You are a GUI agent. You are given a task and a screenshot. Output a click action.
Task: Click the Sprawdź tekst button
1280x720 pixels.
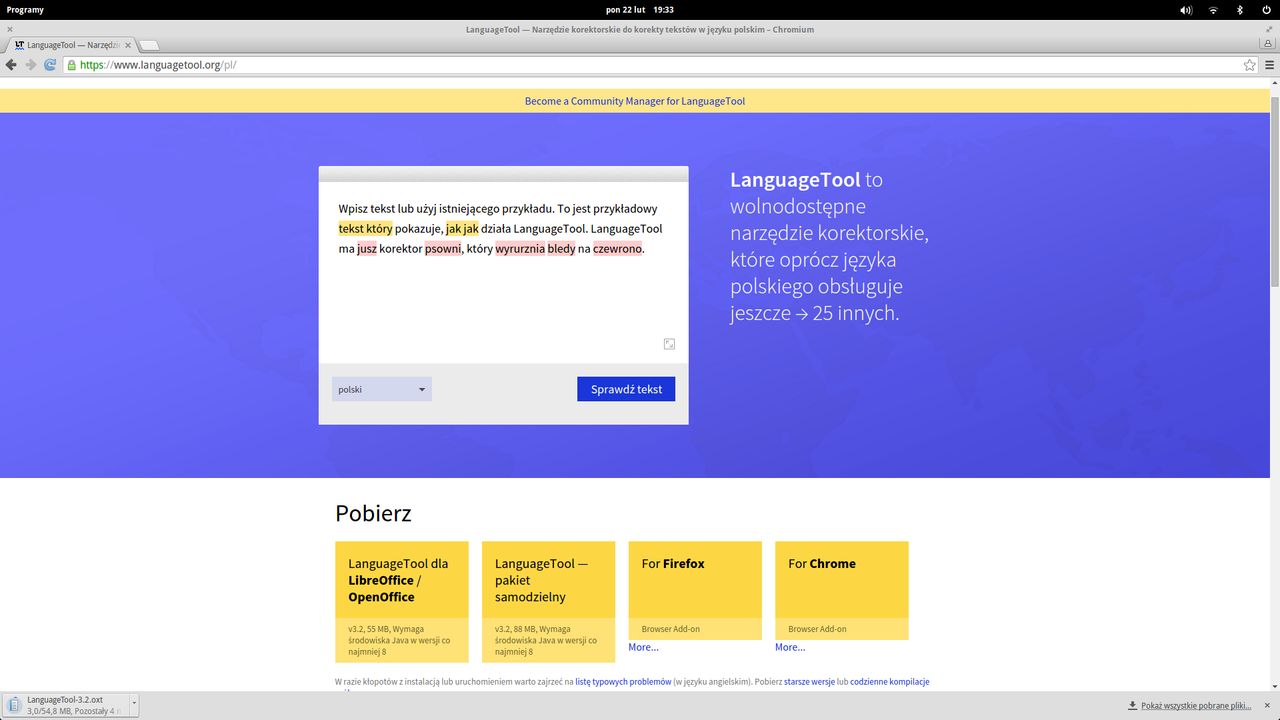click(626, 389)
